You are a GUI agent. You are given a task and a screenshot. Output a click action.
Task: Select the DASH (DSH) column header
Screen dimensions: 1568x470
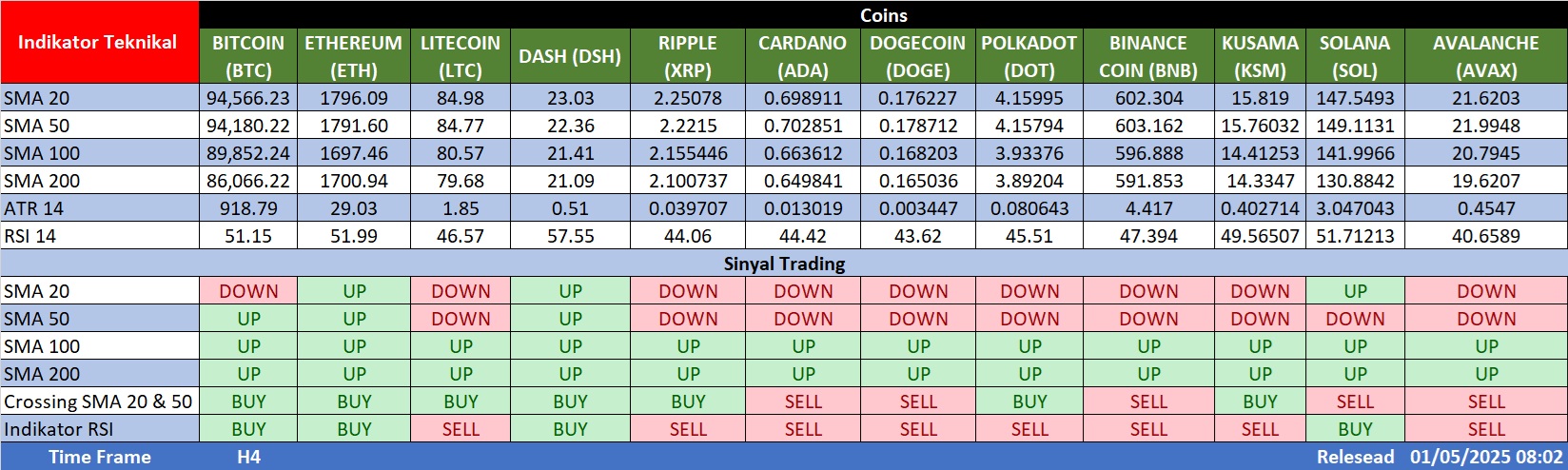click(570, 56)
